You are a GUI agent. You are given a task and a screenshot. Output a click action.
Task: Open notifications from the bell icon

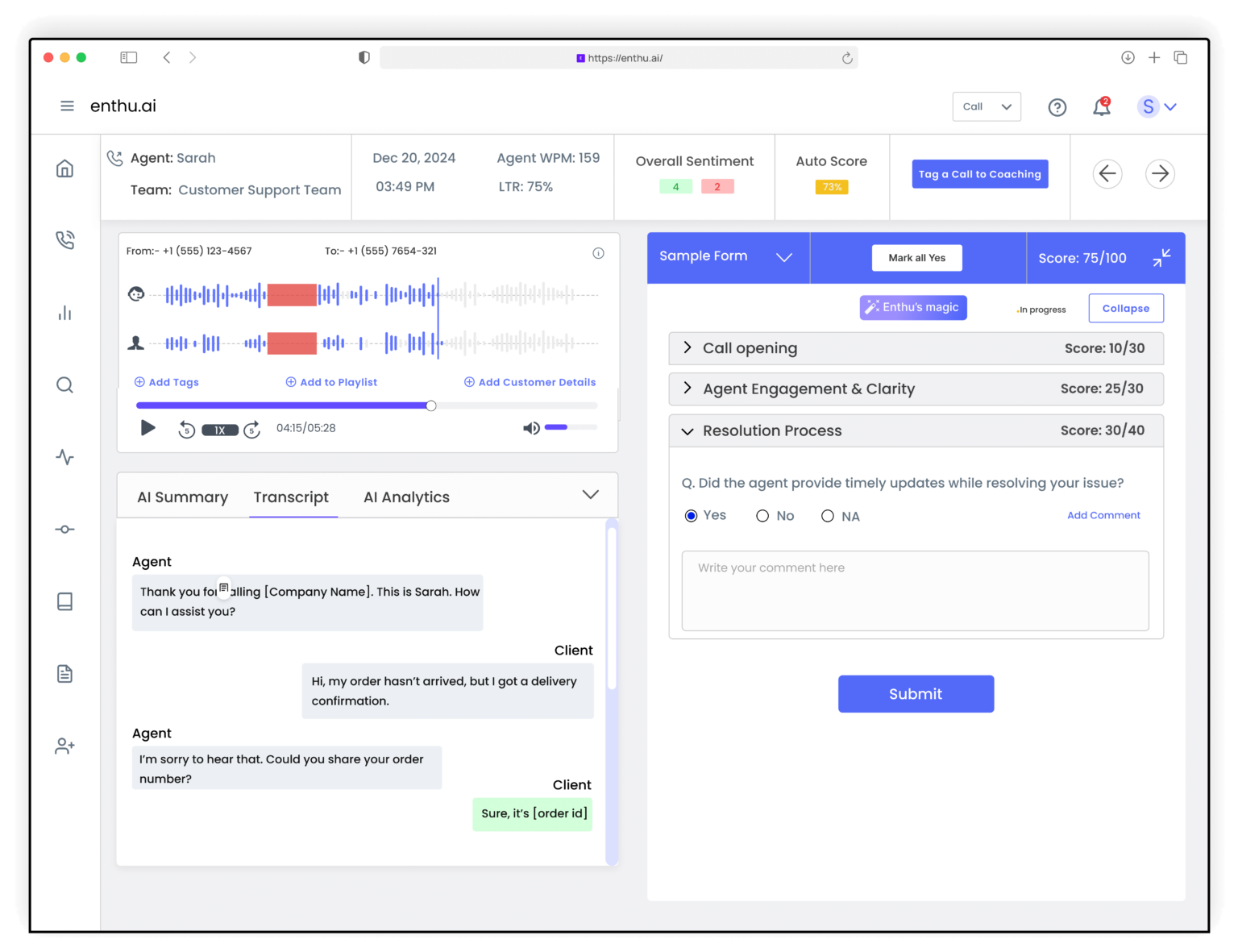[1101, 106]
